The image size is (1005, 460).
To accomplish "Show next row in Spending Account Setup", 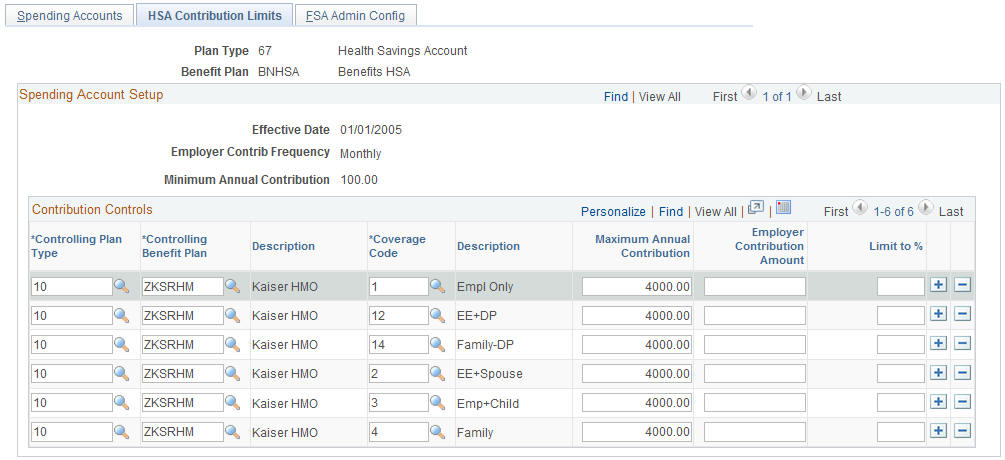I will 804,94.
